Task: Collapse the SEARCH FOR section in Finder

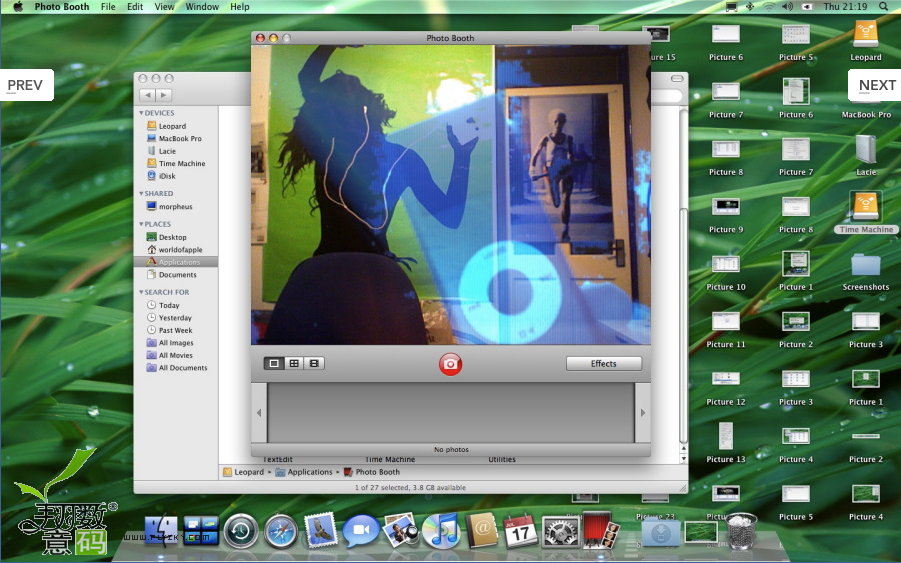Action: click(141, 292)
